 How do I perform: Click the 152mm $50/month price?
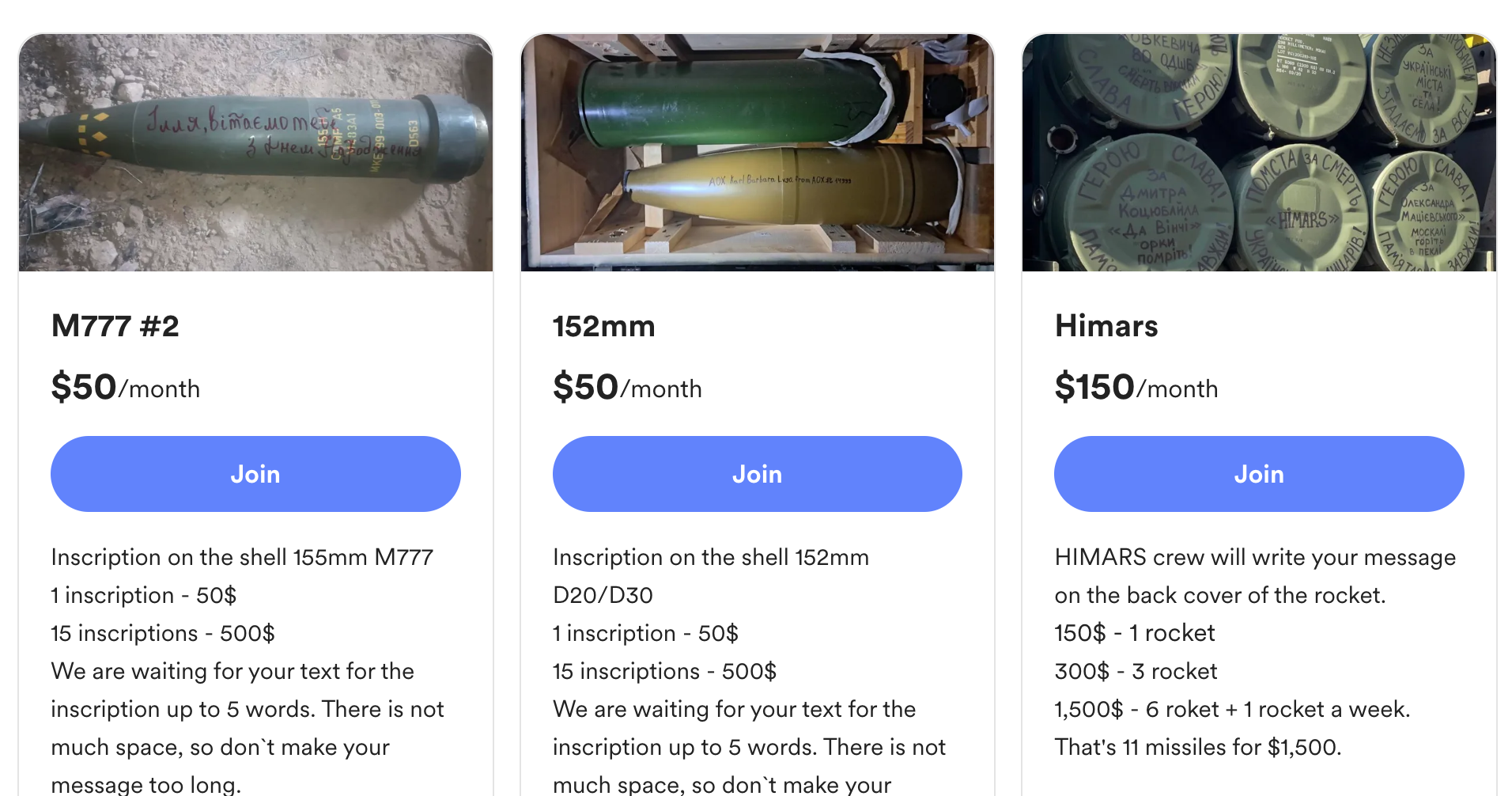[627, 388]
